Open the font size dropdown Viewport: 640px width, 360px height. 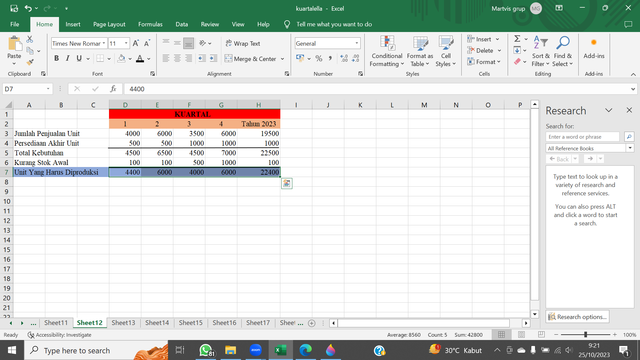coord(126,43)
